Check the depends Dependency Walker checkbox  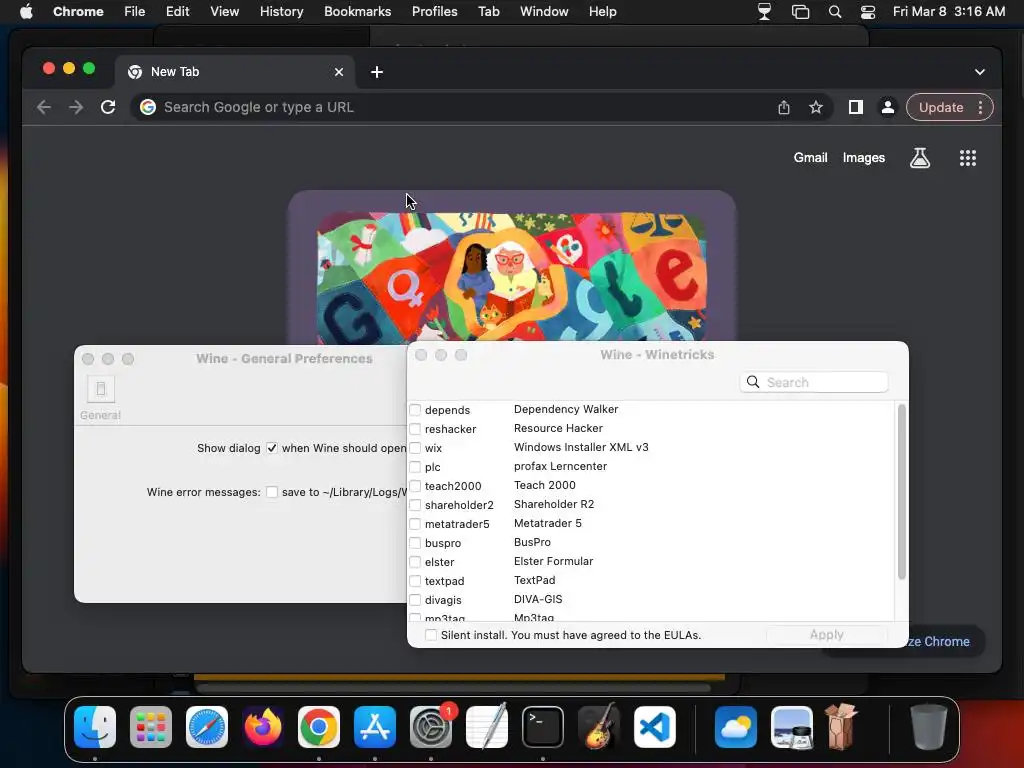point(415,410)
